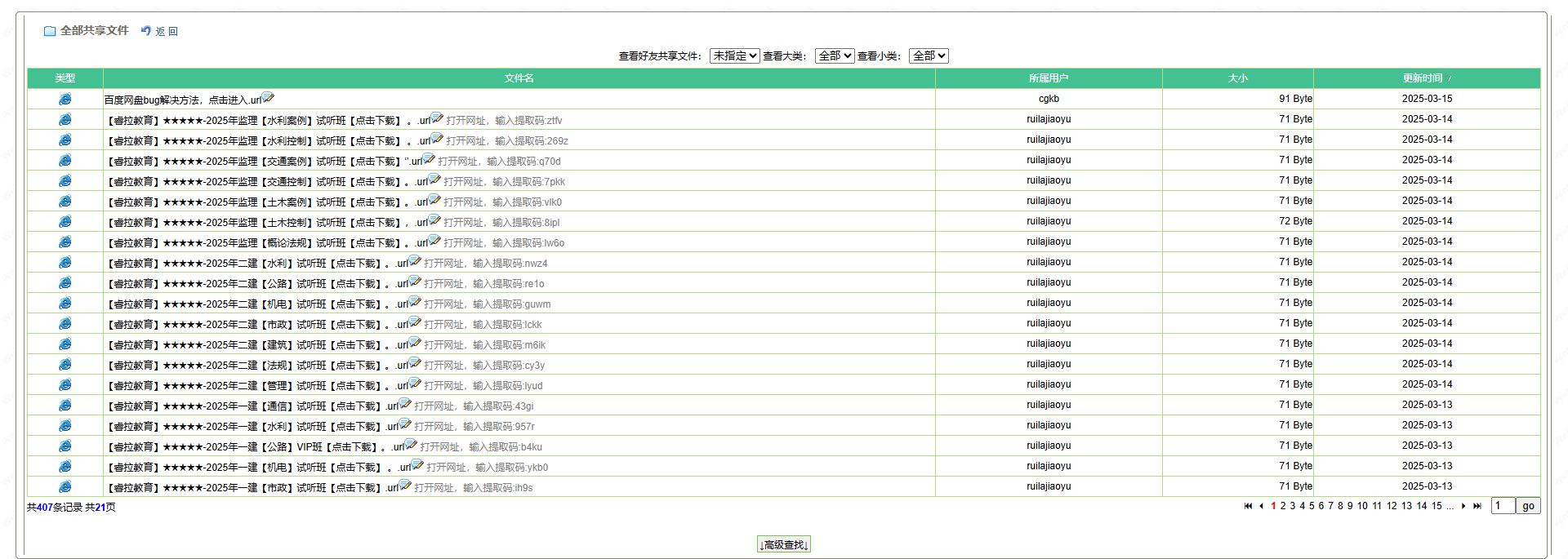Click the first page navigation icon
1568x559 pixels.
tap(1248, 506)
